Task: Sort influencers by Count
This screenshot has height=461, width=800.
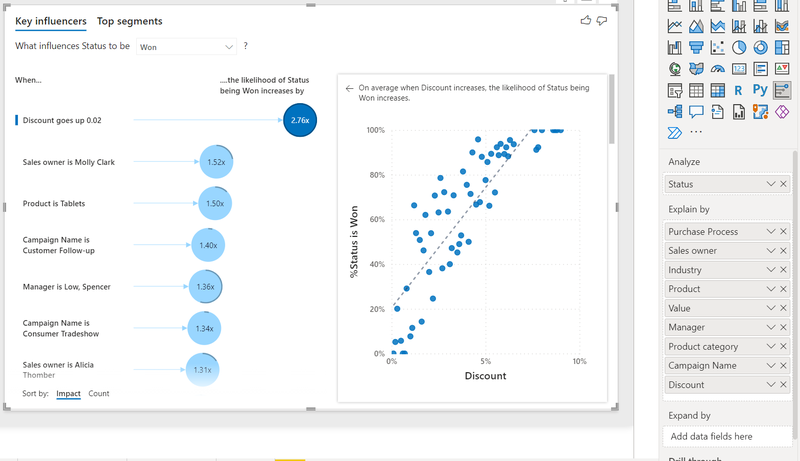Action: 98,394
